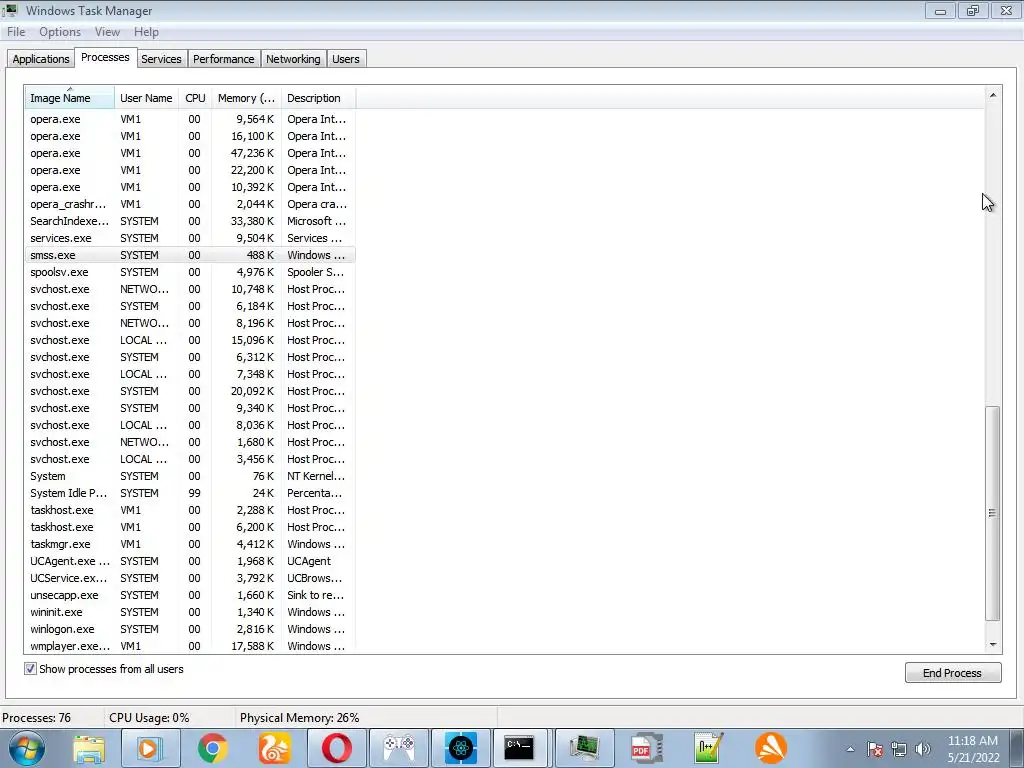Sort by CPU column header
Image resolution: width=1024 pixels, height=768 pixels.
pyautogui.click(x=195, y=98)
